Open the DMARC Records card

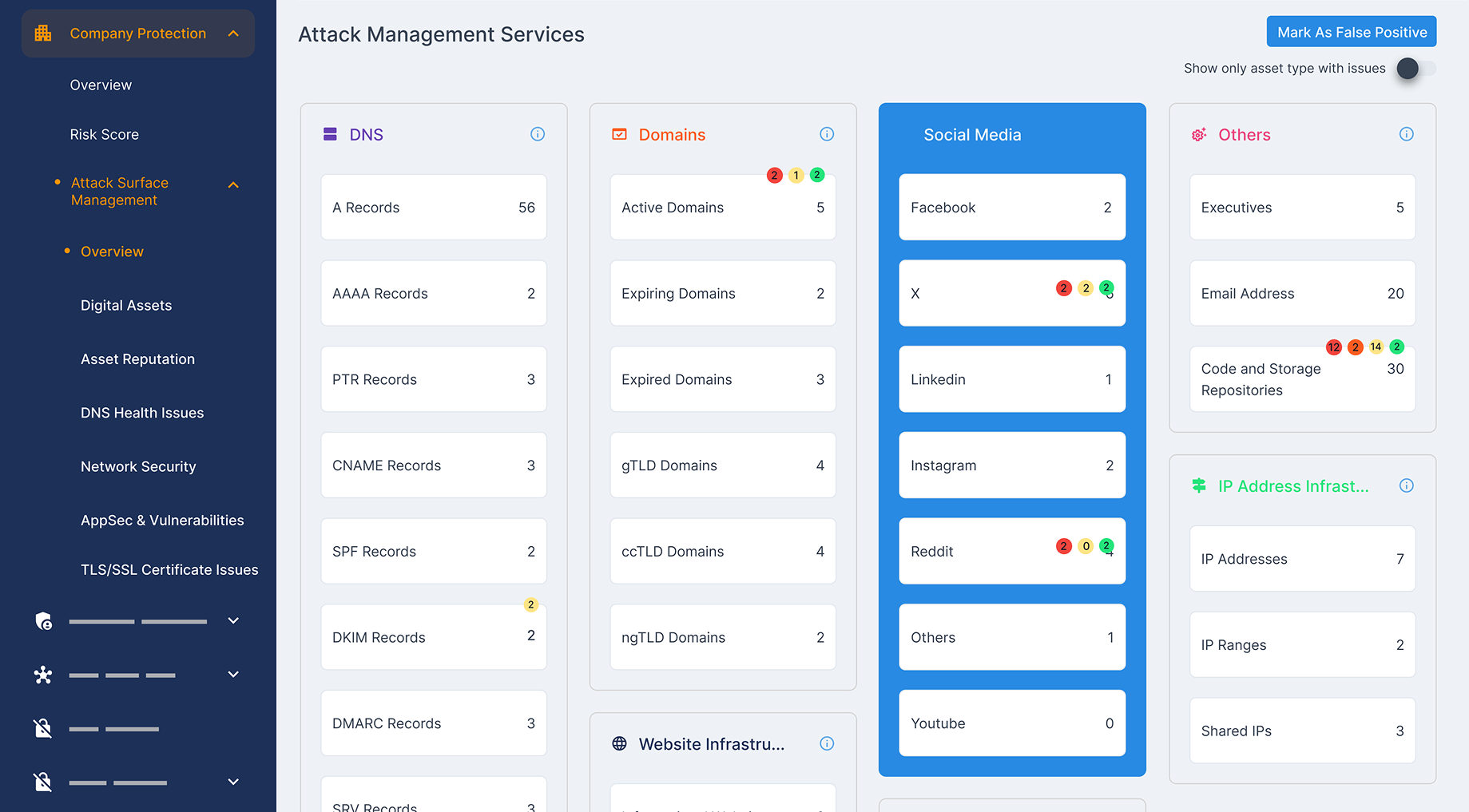[x=434, y=723]
